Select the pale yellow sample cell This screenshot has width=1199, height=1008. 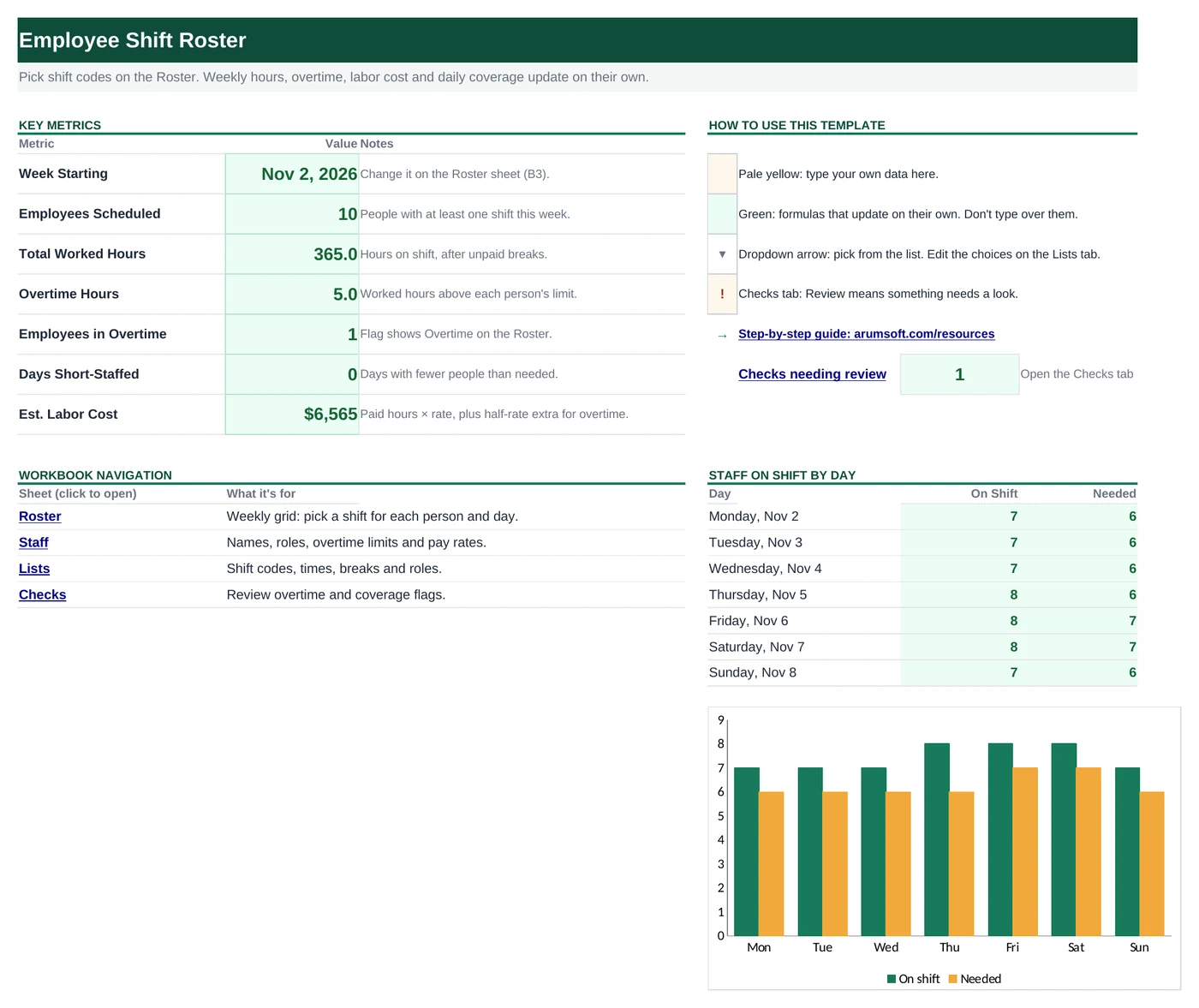(722, 174)
